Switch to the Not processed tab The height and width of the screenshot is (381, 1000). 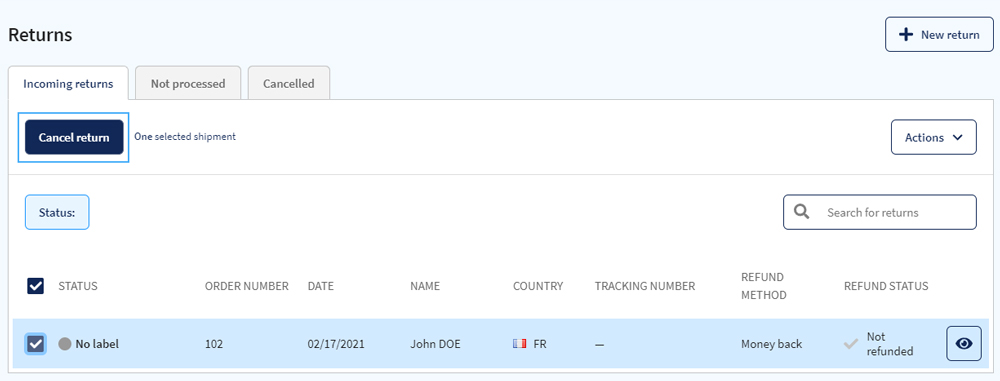pyautogui.click(x=188, y=84)
